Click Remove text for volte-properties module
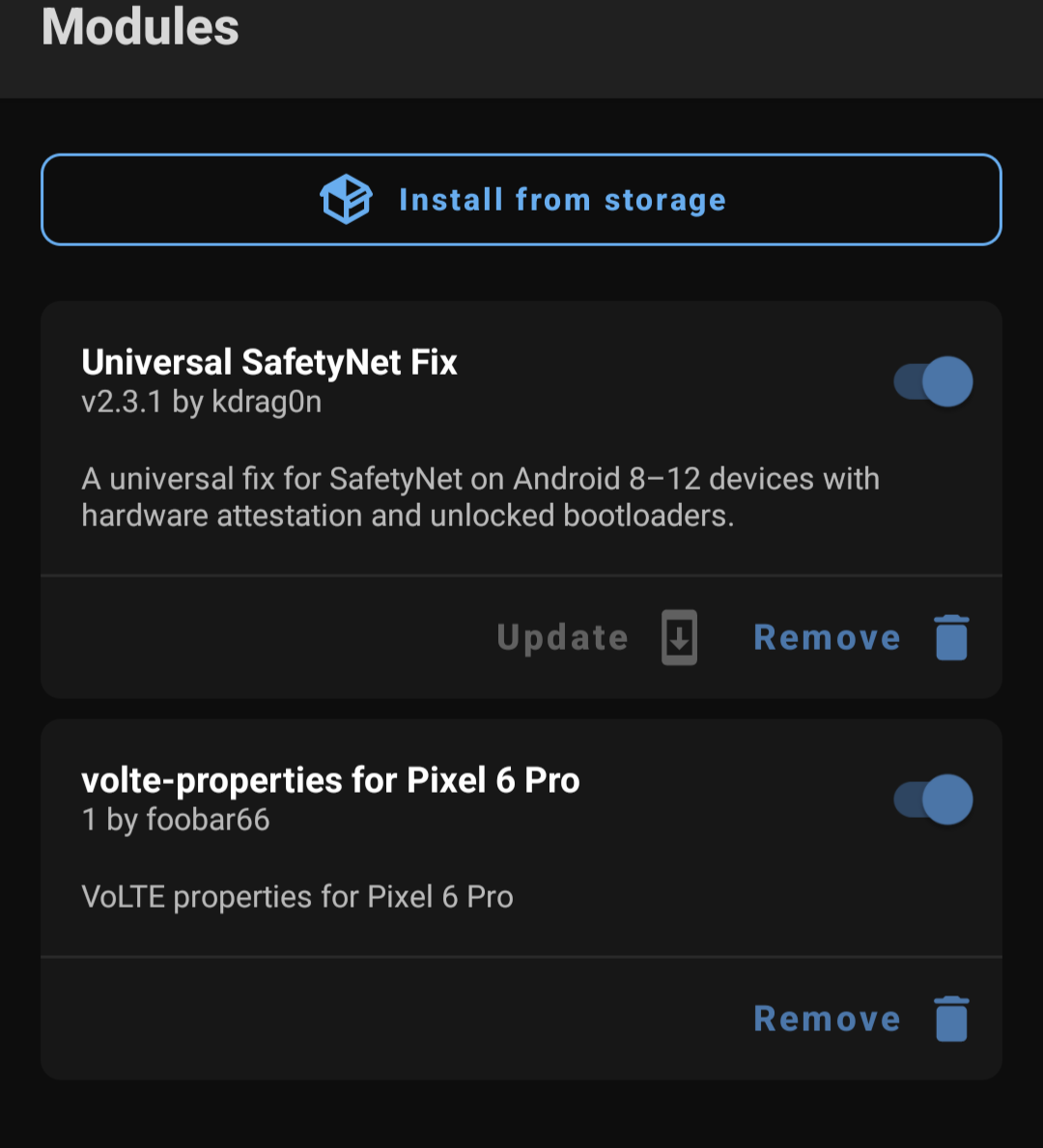 827,1019
